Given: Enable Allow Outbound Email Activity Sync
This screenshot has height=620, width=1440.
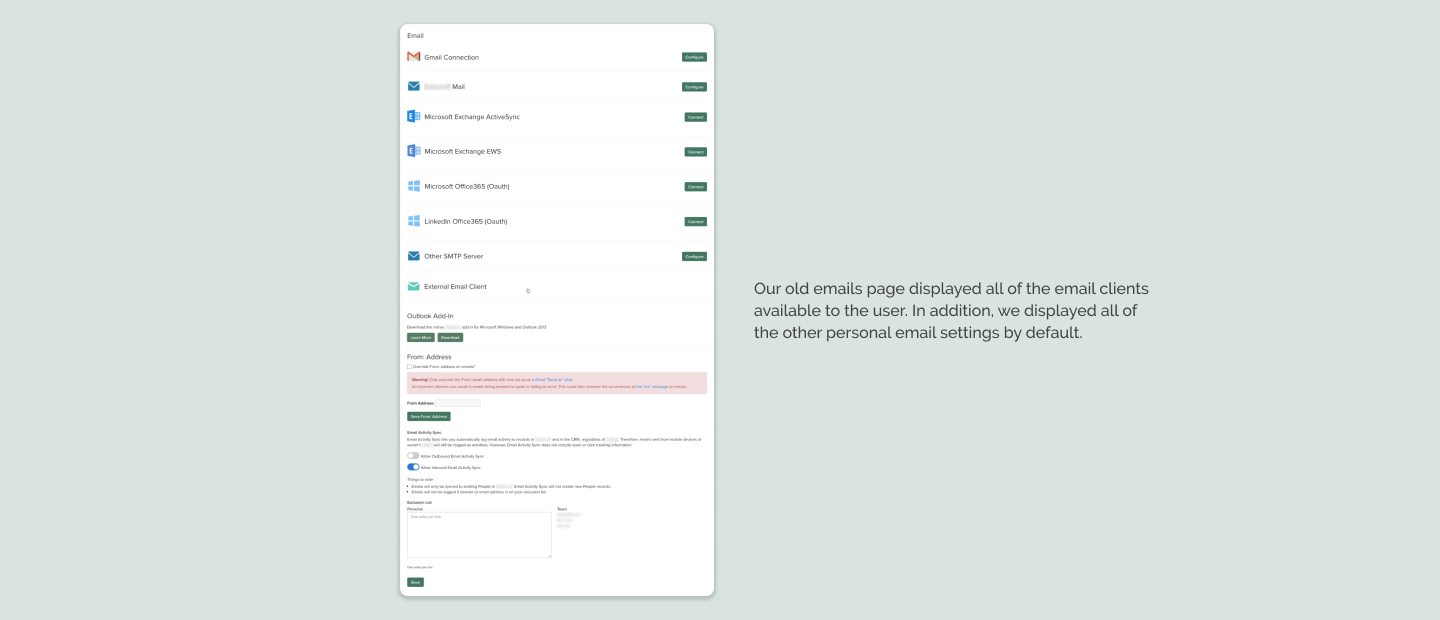Looking at the screenshot, I should (412, 455).
